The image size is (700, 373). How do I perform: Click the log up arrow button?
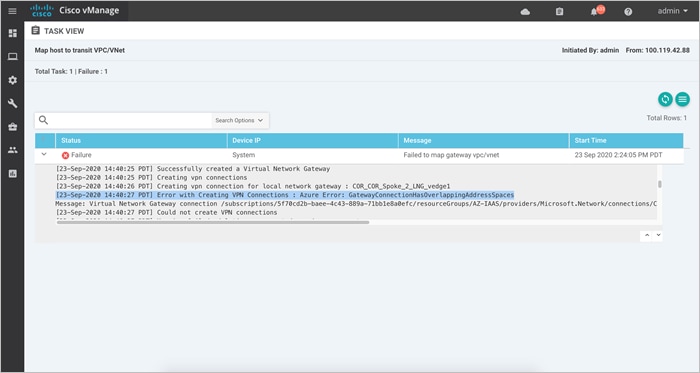646,235
